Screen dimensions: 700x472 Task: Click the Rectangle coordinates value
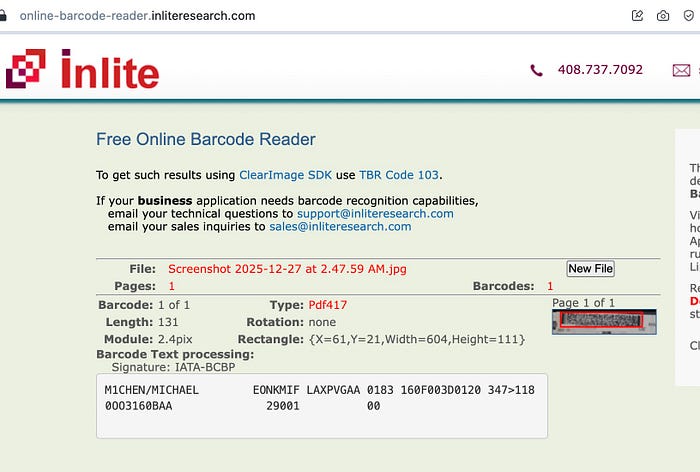pyautogui.click(x=417, y=339)
